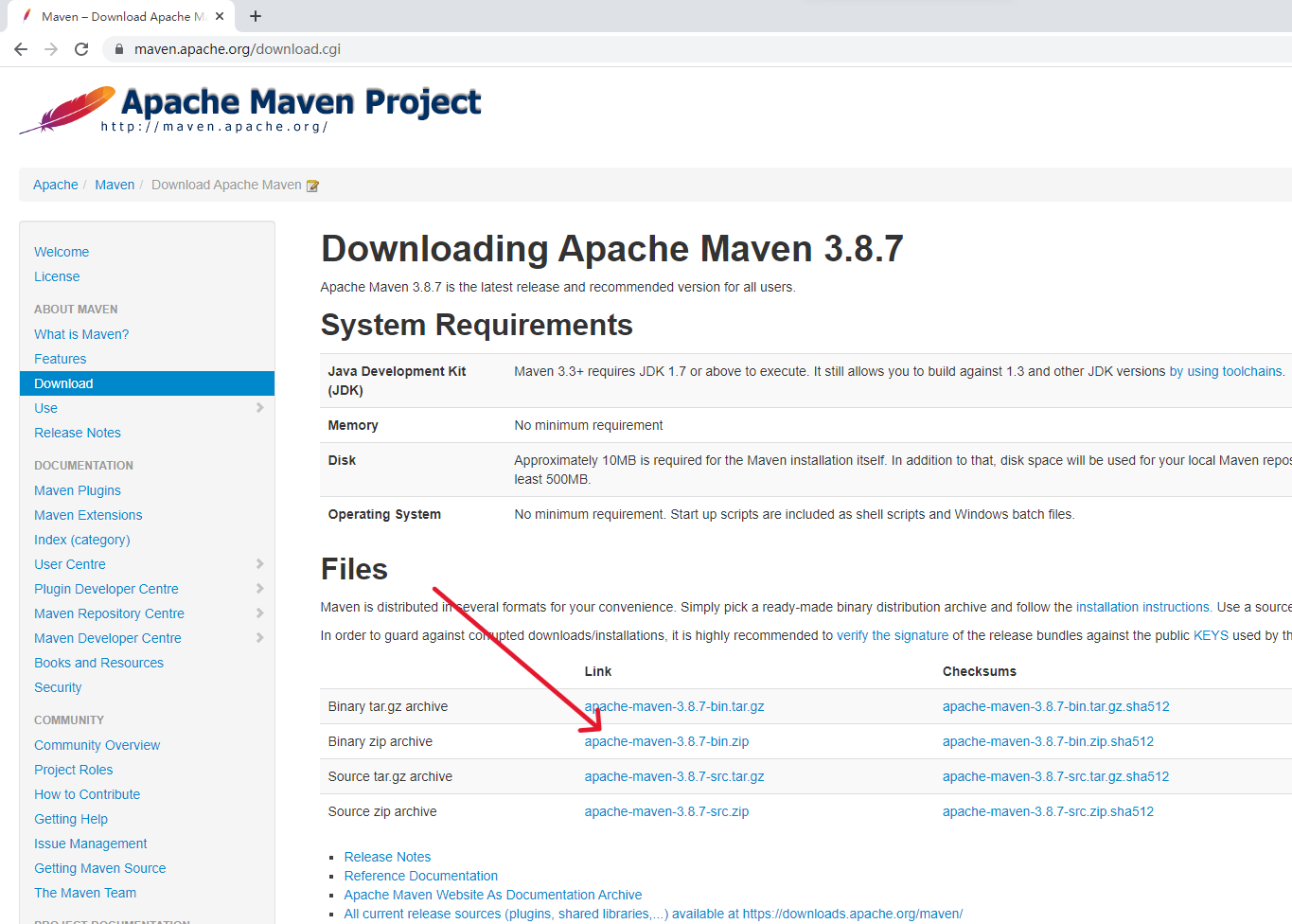Expand the User Centre chevron
Viewport: 1292px width, 924px height.
(x=259, y=564)
